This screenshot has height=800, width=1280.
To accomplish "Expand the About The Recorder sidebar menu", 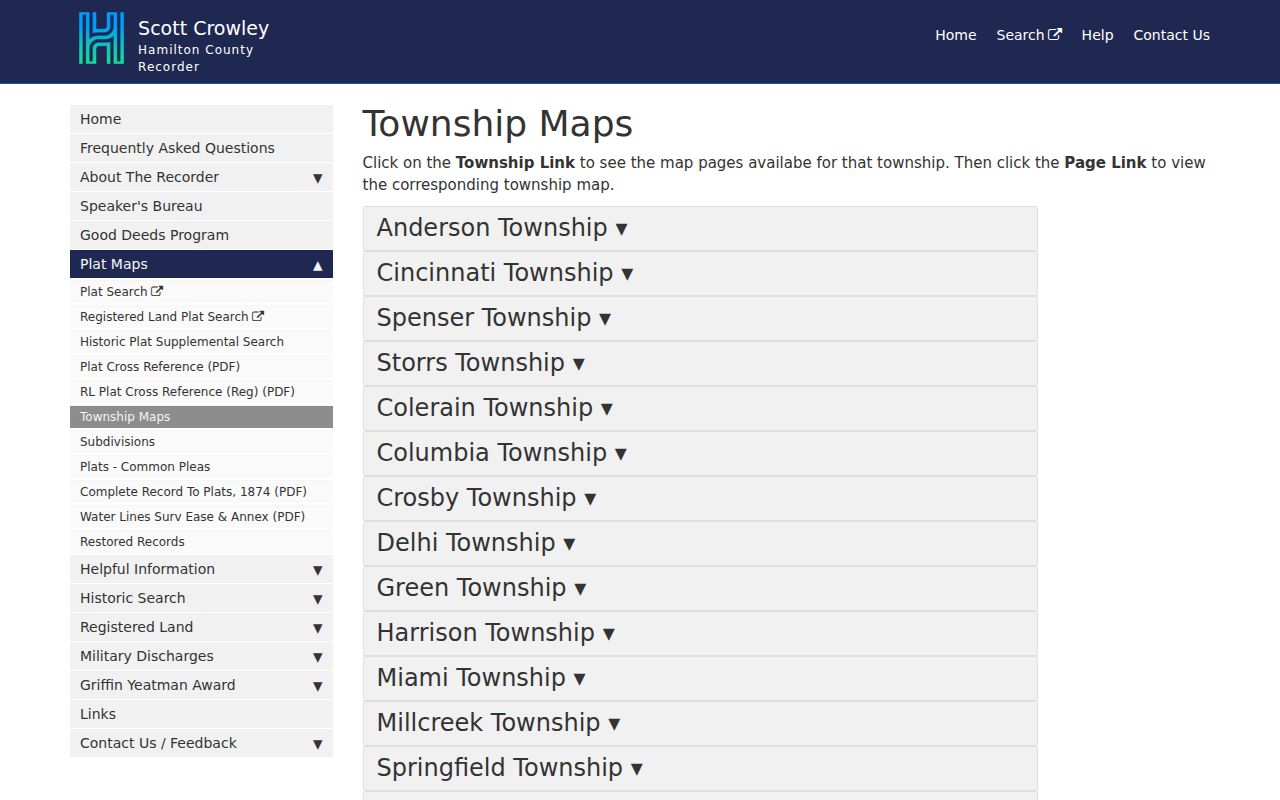I will [201, 177].
